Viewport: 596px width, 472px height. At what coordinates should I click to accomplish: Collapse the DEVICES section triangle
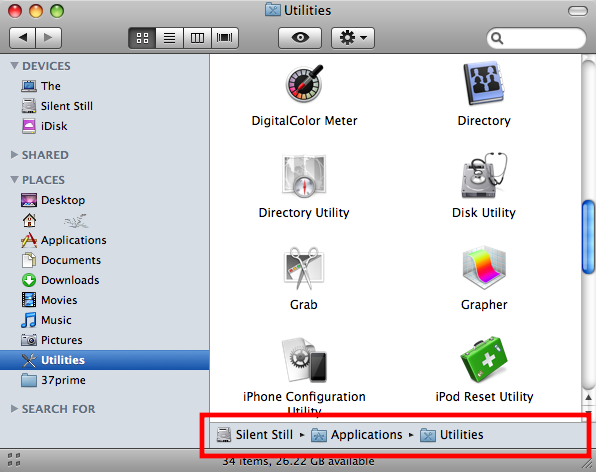[x=14, y=66]
